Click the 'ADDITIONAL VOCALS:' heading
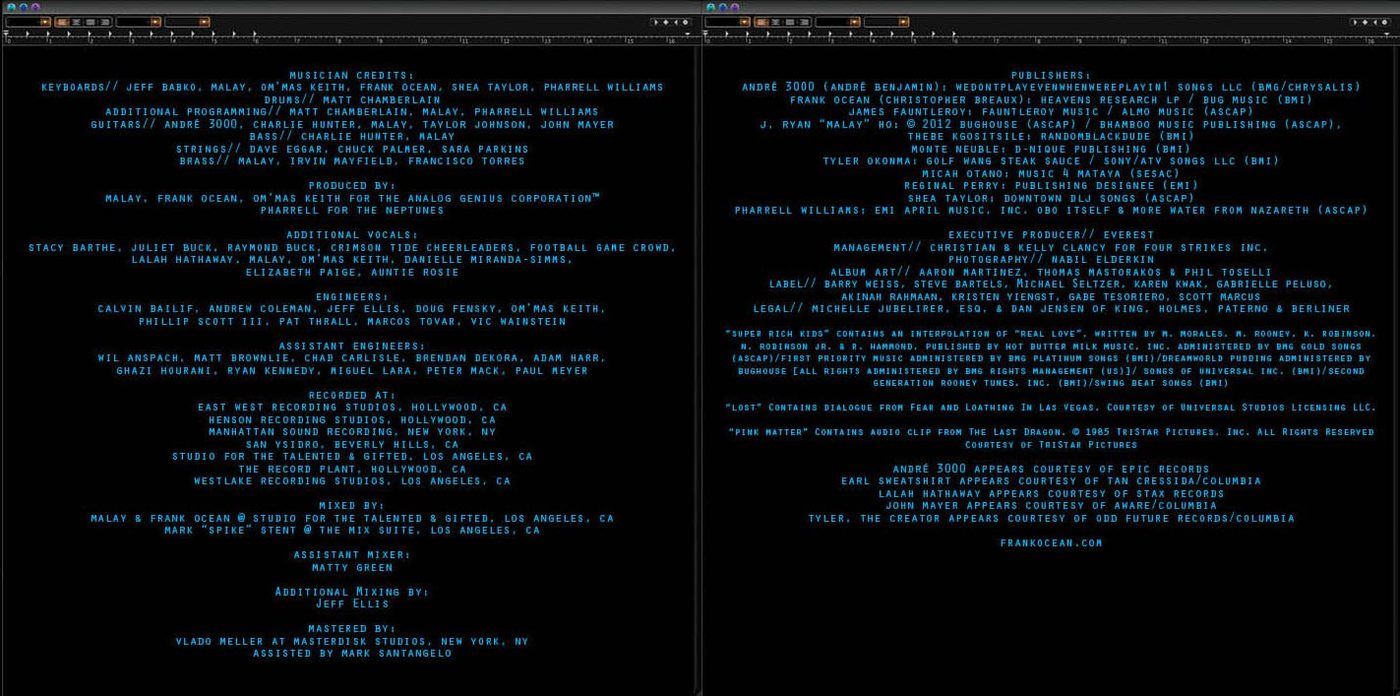The image size is (1400, 696). 351,235
